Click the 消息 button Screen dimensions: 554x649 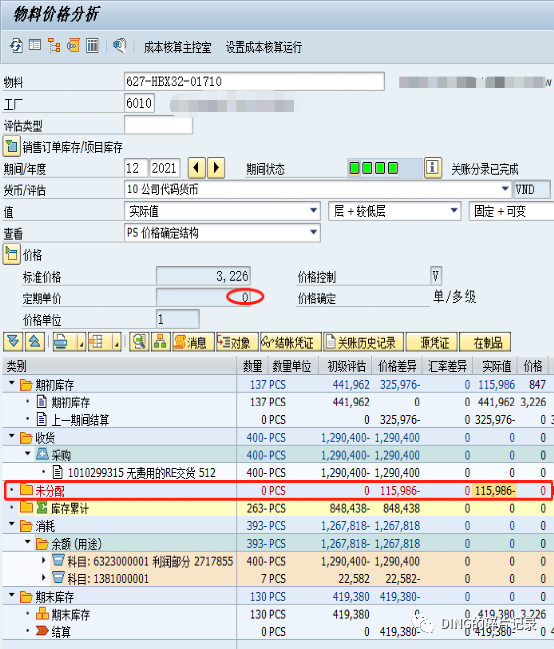coord(193,342)
